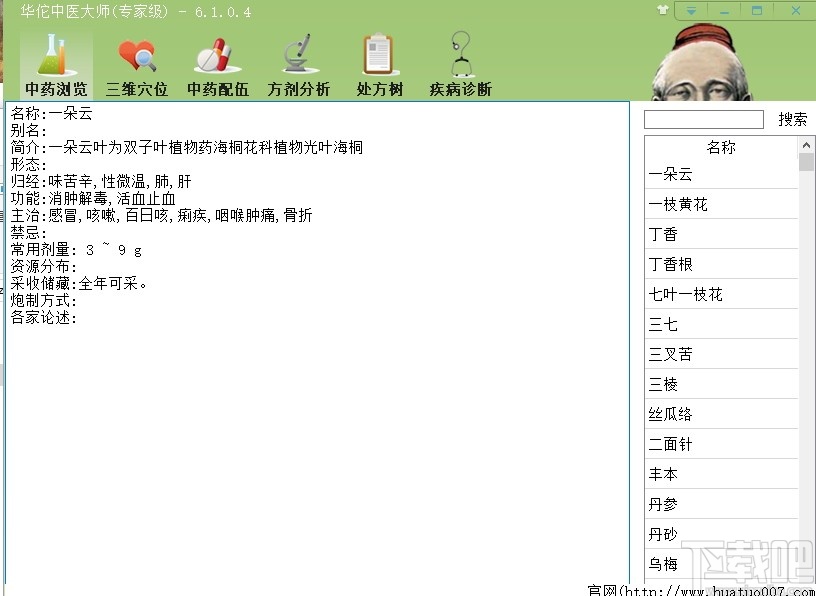Open the 处方树 prescription tree tool
Image resolution: width=816 pixels, height=596 pixels.
(378, 63)
